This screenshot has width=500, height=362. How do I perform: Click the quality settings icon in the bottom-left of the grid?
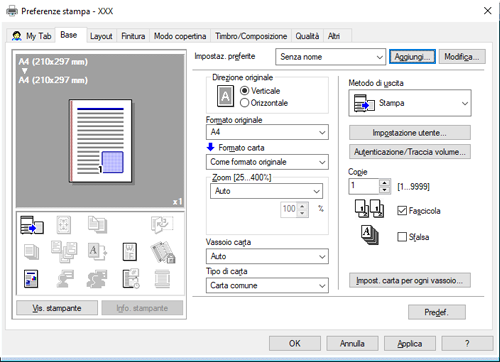[31, 279]
